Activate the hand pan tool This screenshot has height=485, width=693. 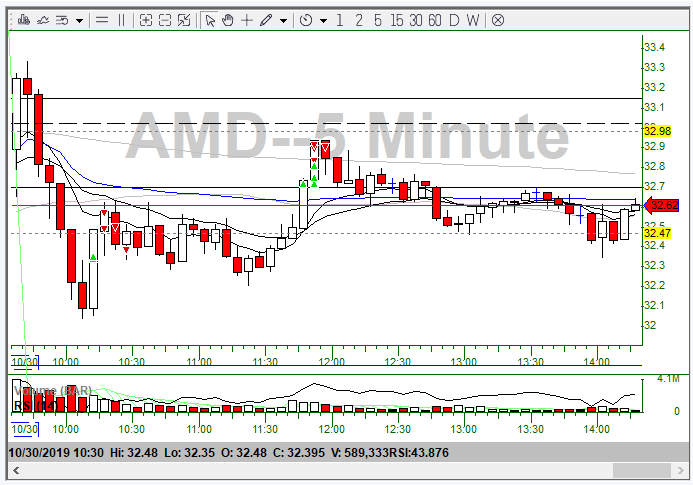tap(228, 20)
